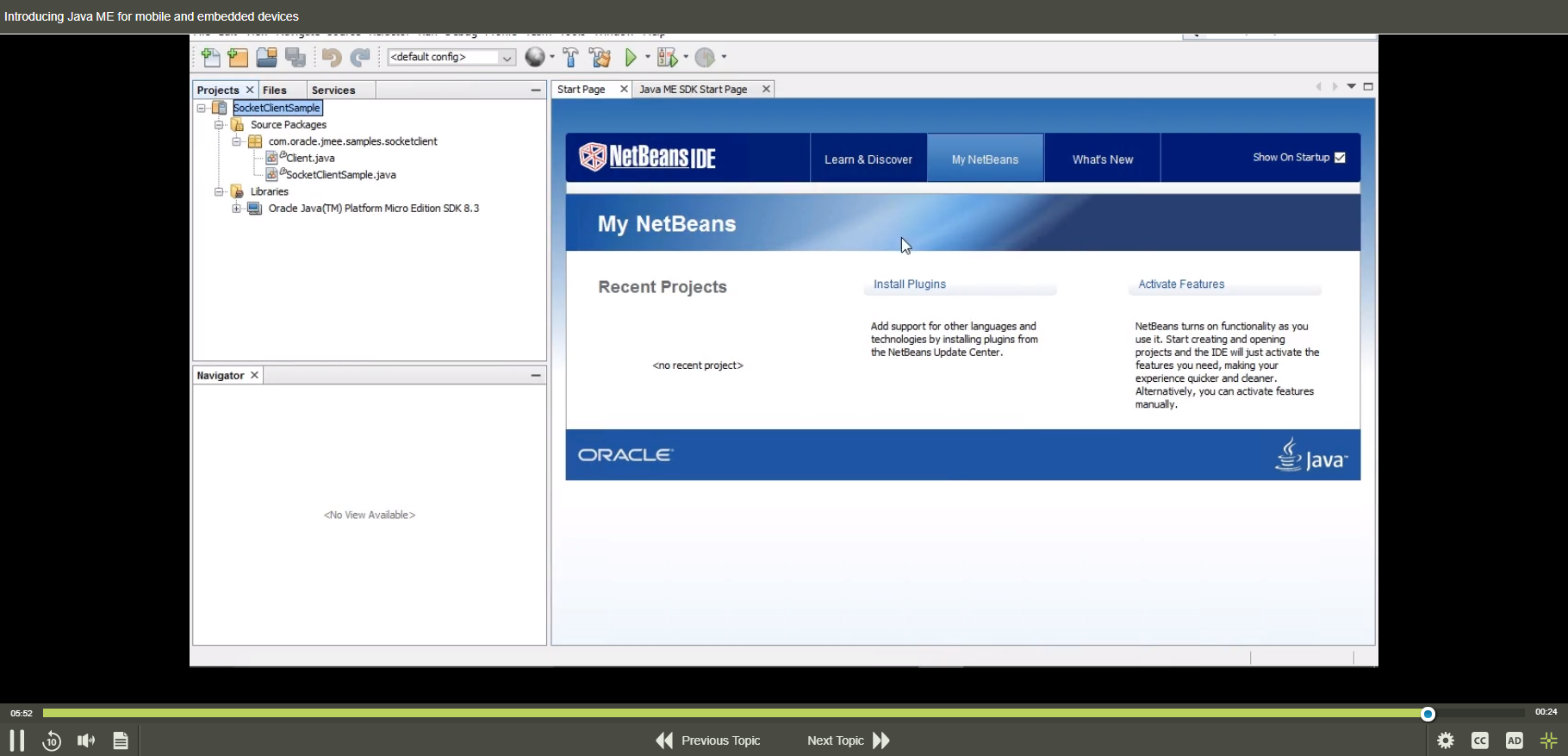The width and height of the screenshot is (1568, 756).
Task: Click the video progress bar handle
Action: tap(1428, 714)
